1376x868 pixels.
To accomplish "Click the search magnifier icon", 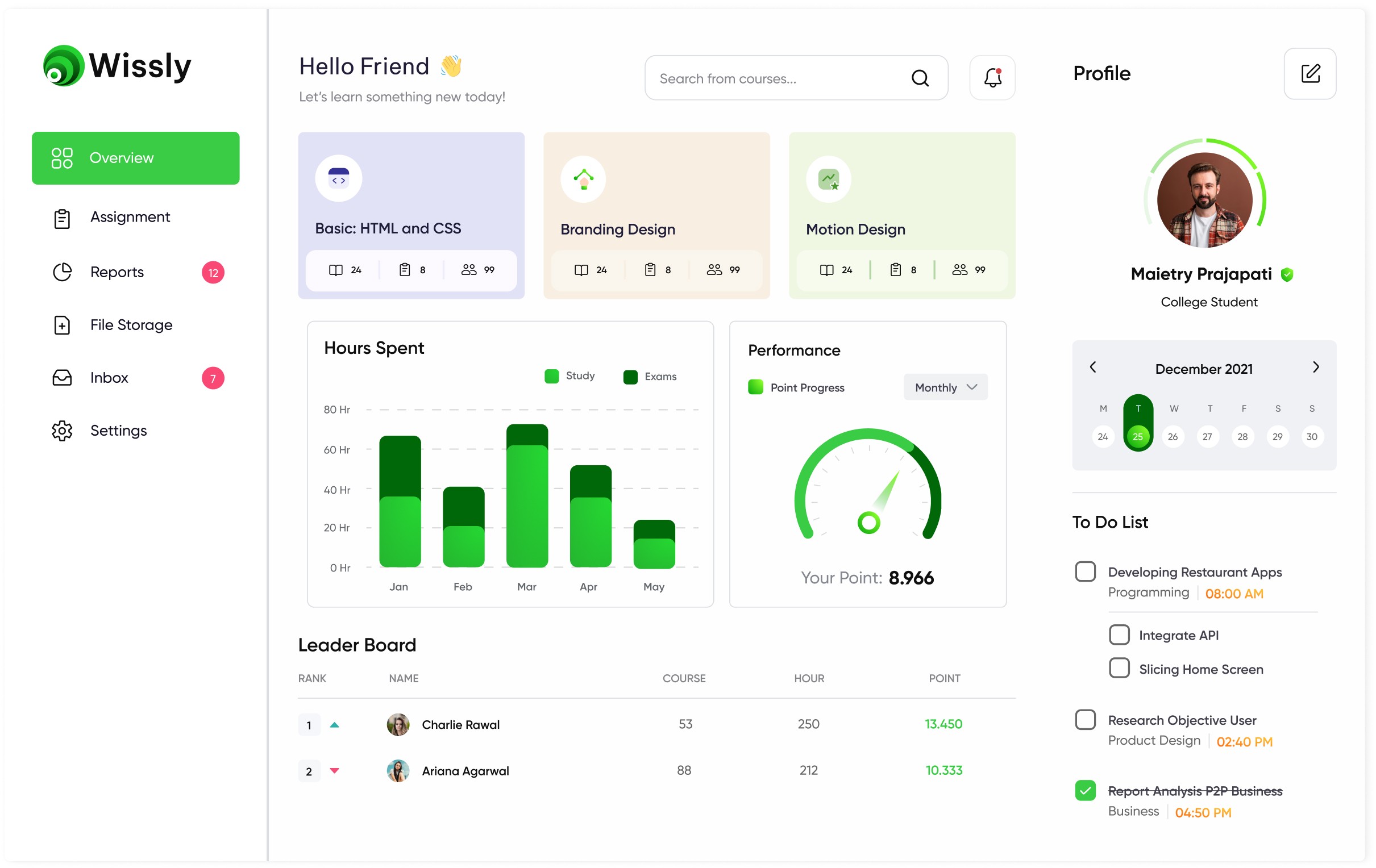I will pos(920,78).
